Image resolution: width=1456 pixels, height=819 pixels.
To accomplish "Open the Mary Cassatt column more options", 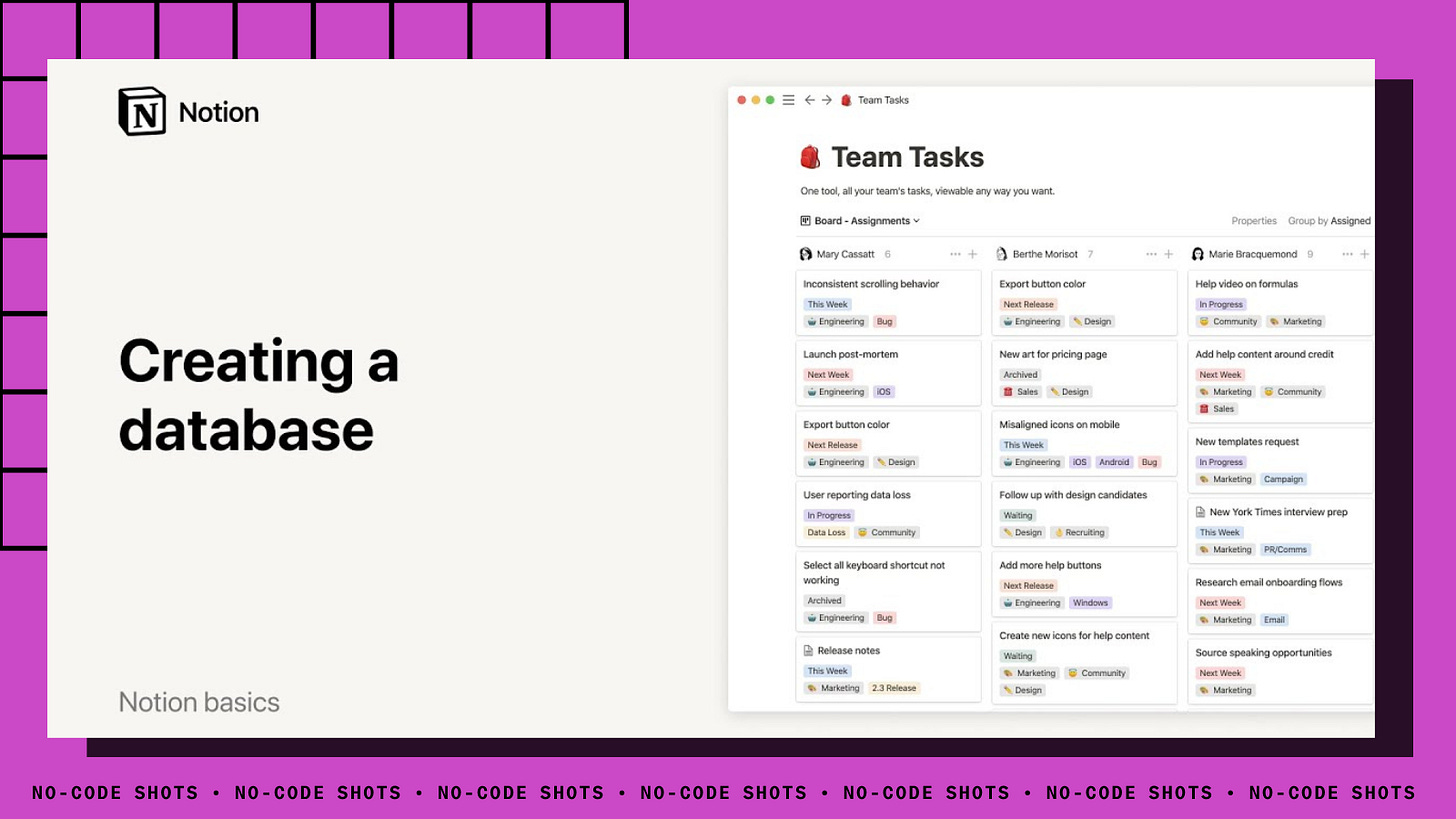I will [955, 254].
